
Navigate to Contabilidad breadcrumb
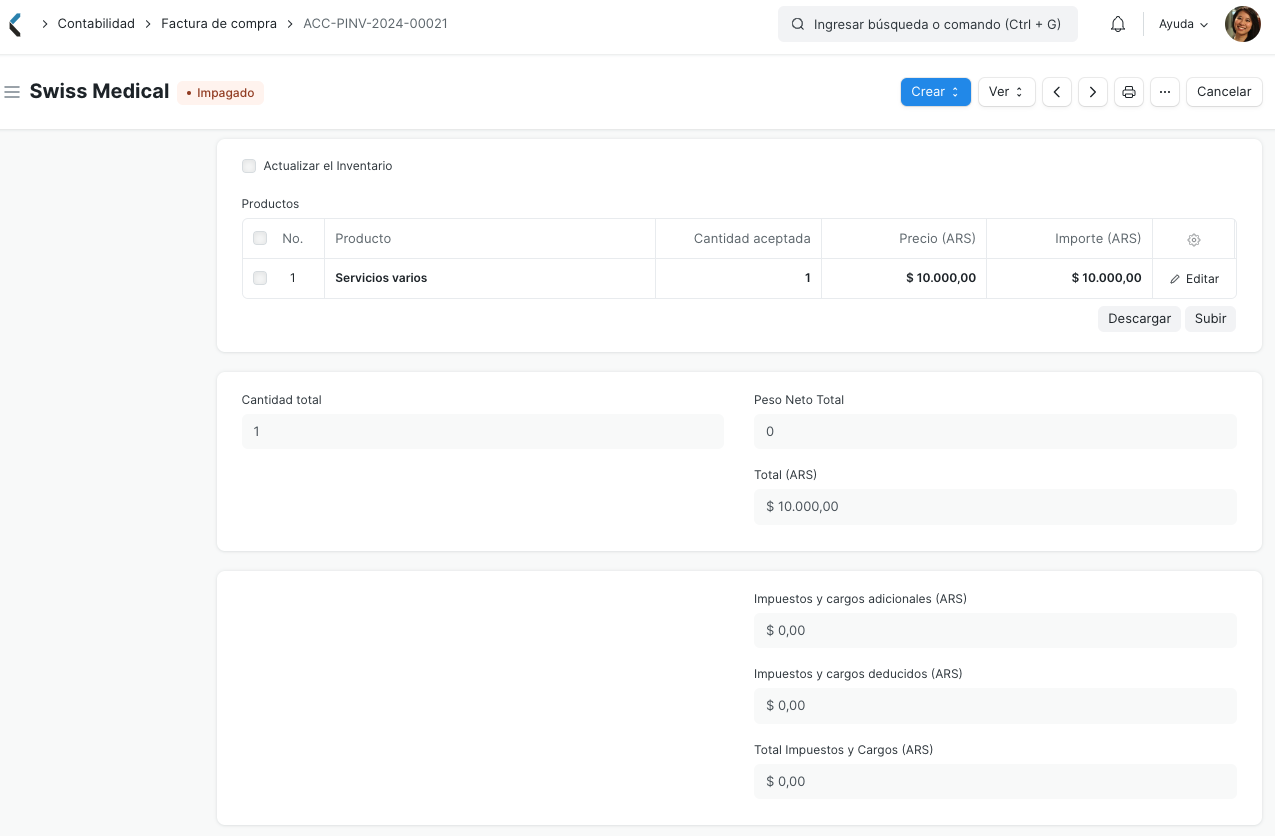pos(96,24)
